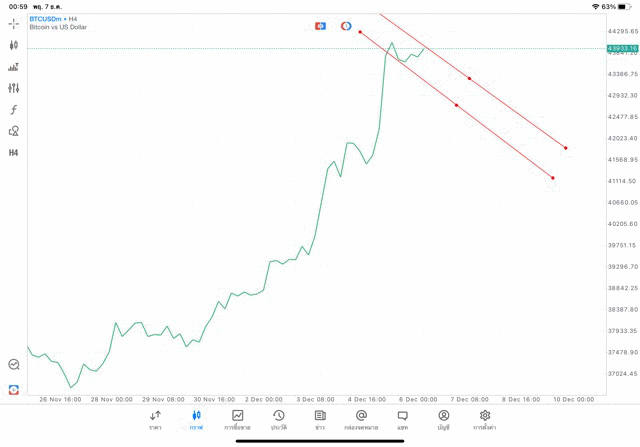Switch to the ประวัติ history tab
640x447 pixels.
point(279,419)
